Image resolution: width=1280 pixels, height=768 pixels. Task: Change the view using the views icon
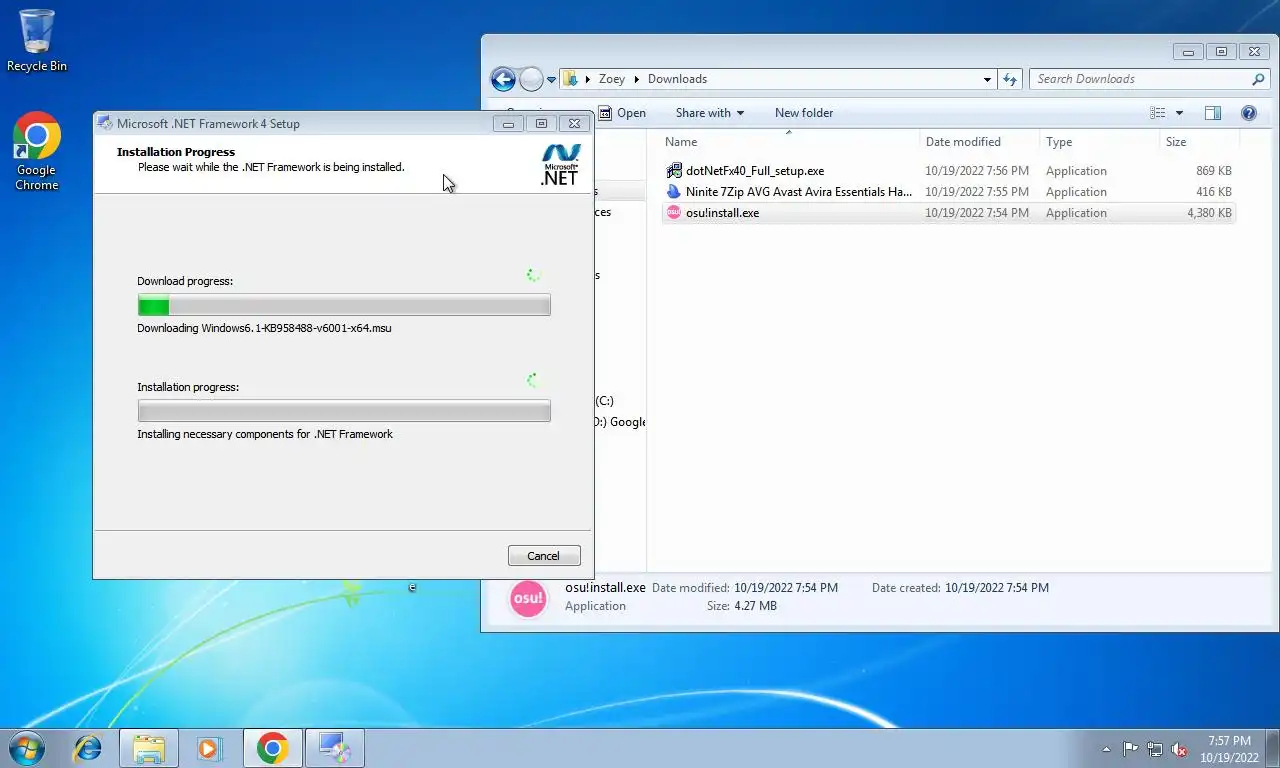1158,113
